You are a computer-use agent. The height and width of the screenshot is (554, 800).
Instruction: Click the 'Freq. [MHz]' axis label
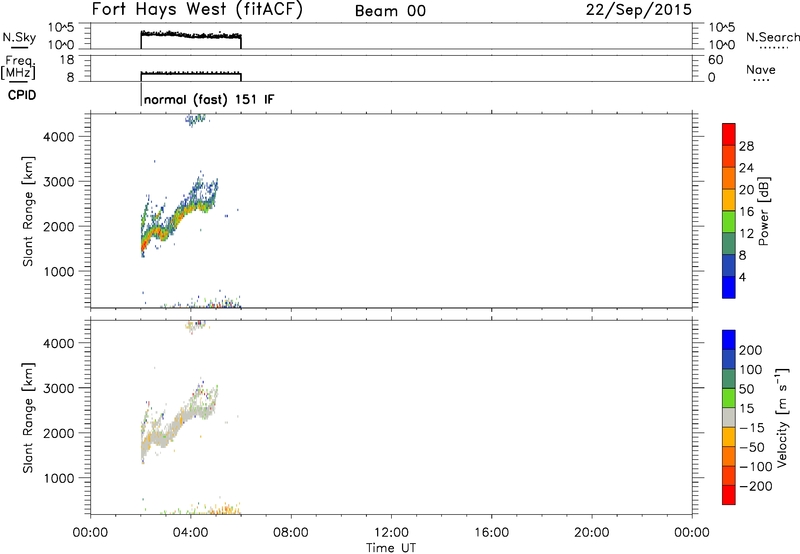(19, 67)
